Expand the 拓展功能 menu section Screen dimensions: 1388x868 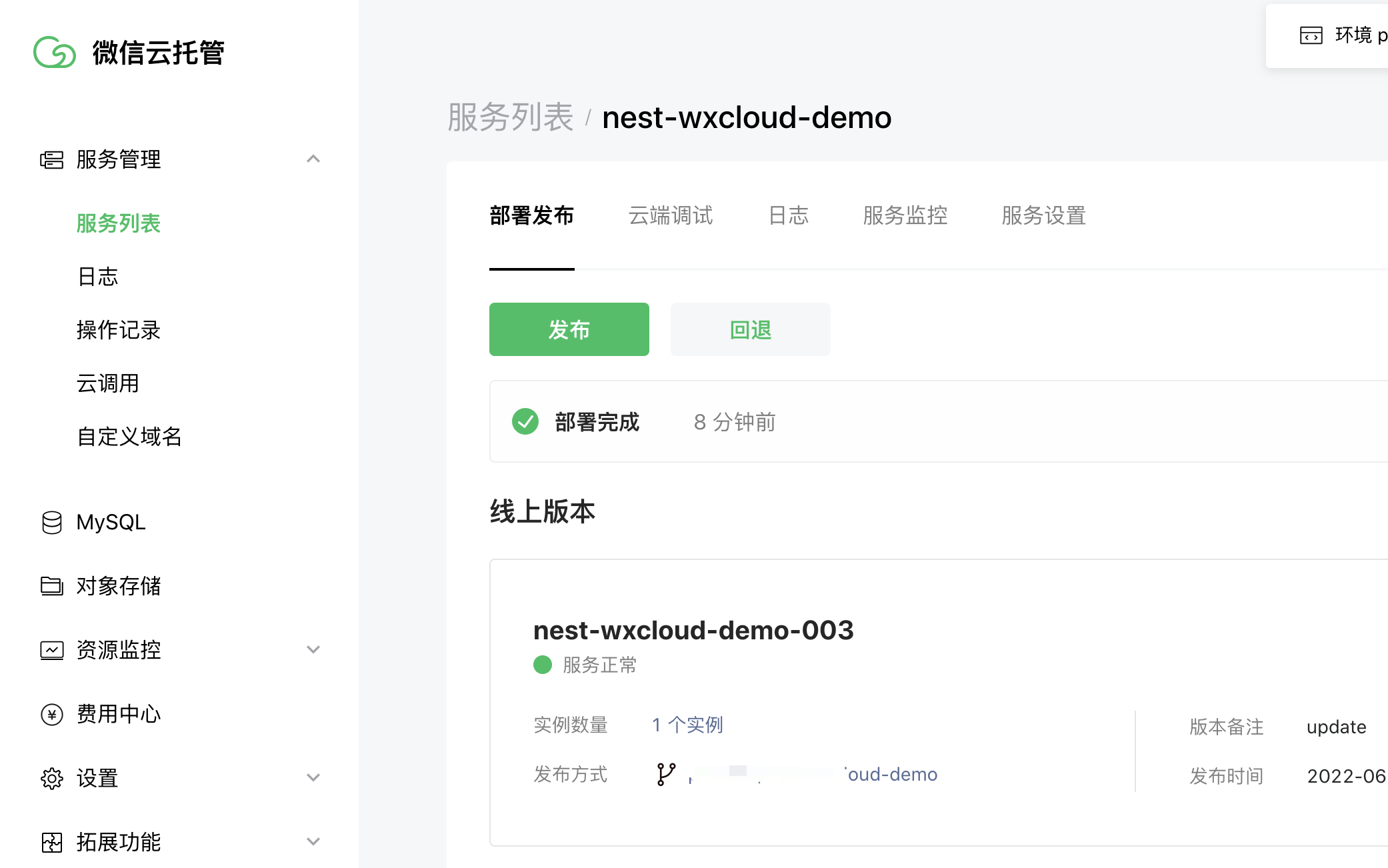tap(313, 841)
